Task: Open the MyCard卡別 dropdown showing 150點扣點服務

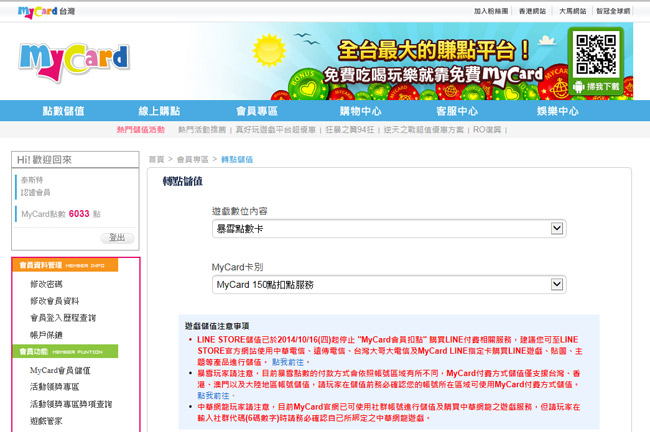Action: (389, 285)
